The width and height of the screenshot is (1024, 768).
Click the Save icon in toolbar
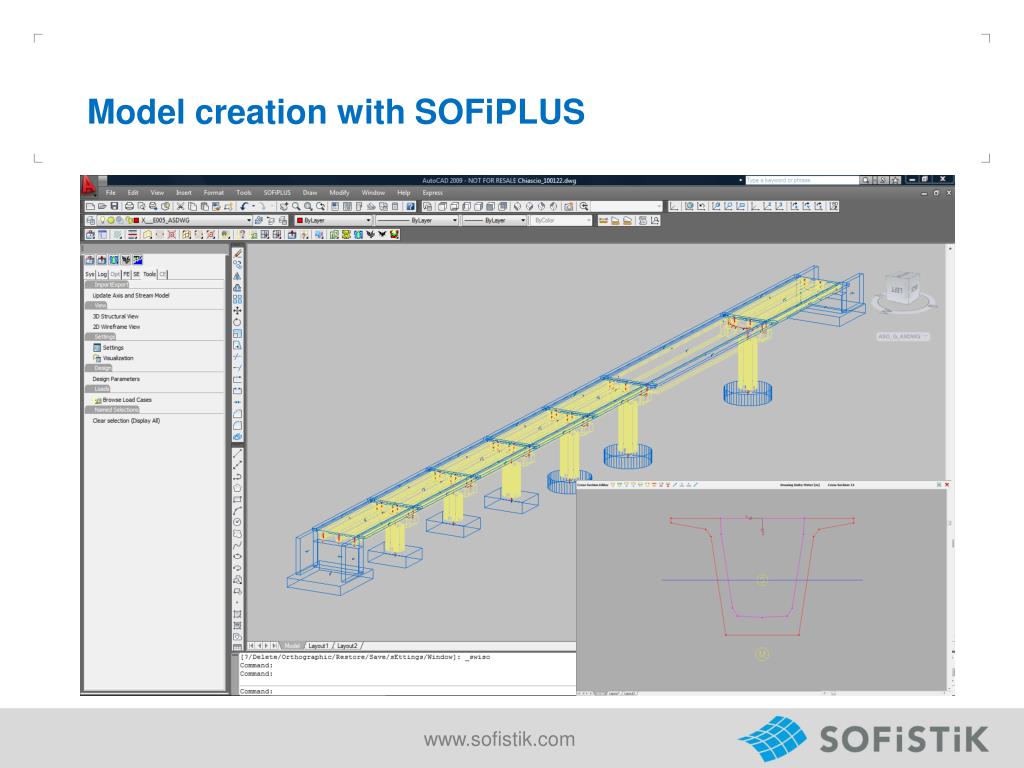tap(114, 206)
